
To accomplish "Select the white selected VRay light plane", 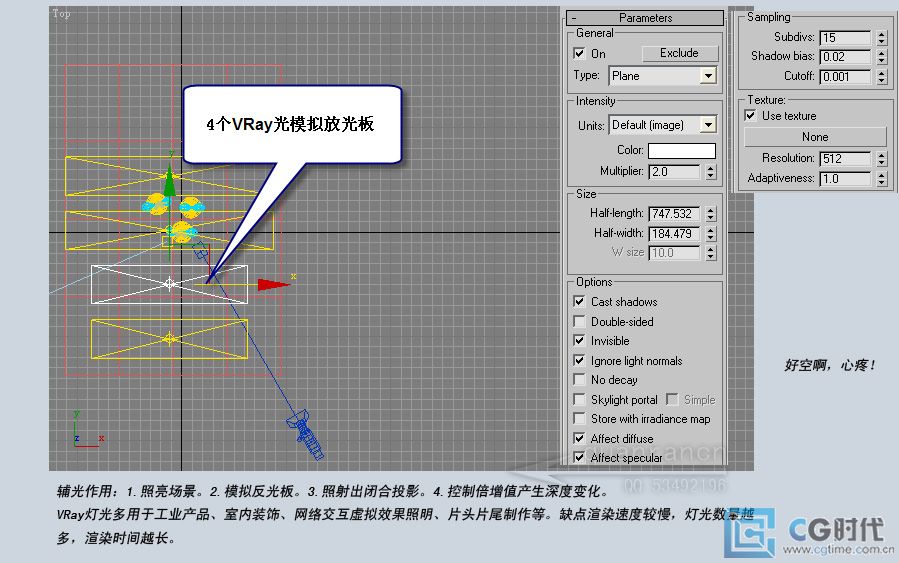I will pyautogui.click(x=169, y=284).
